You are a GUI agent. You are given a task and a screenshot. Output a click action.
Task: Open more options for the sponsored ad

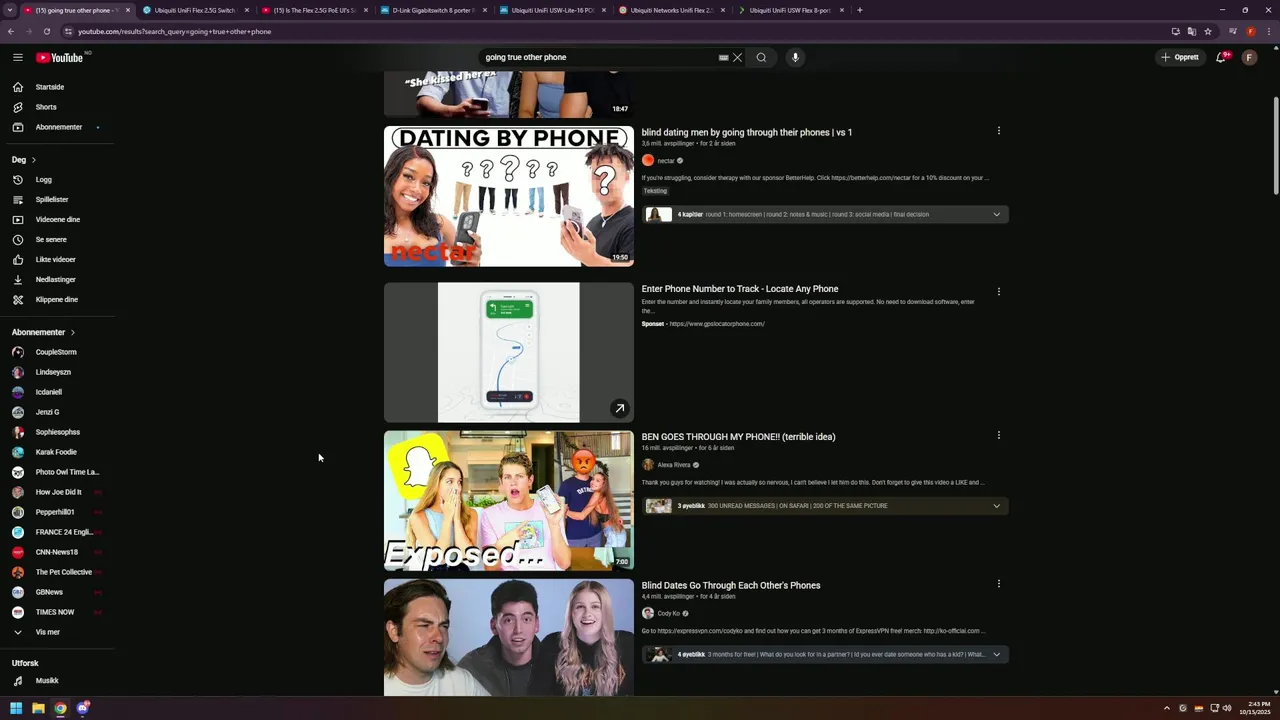tap(998, 292)
